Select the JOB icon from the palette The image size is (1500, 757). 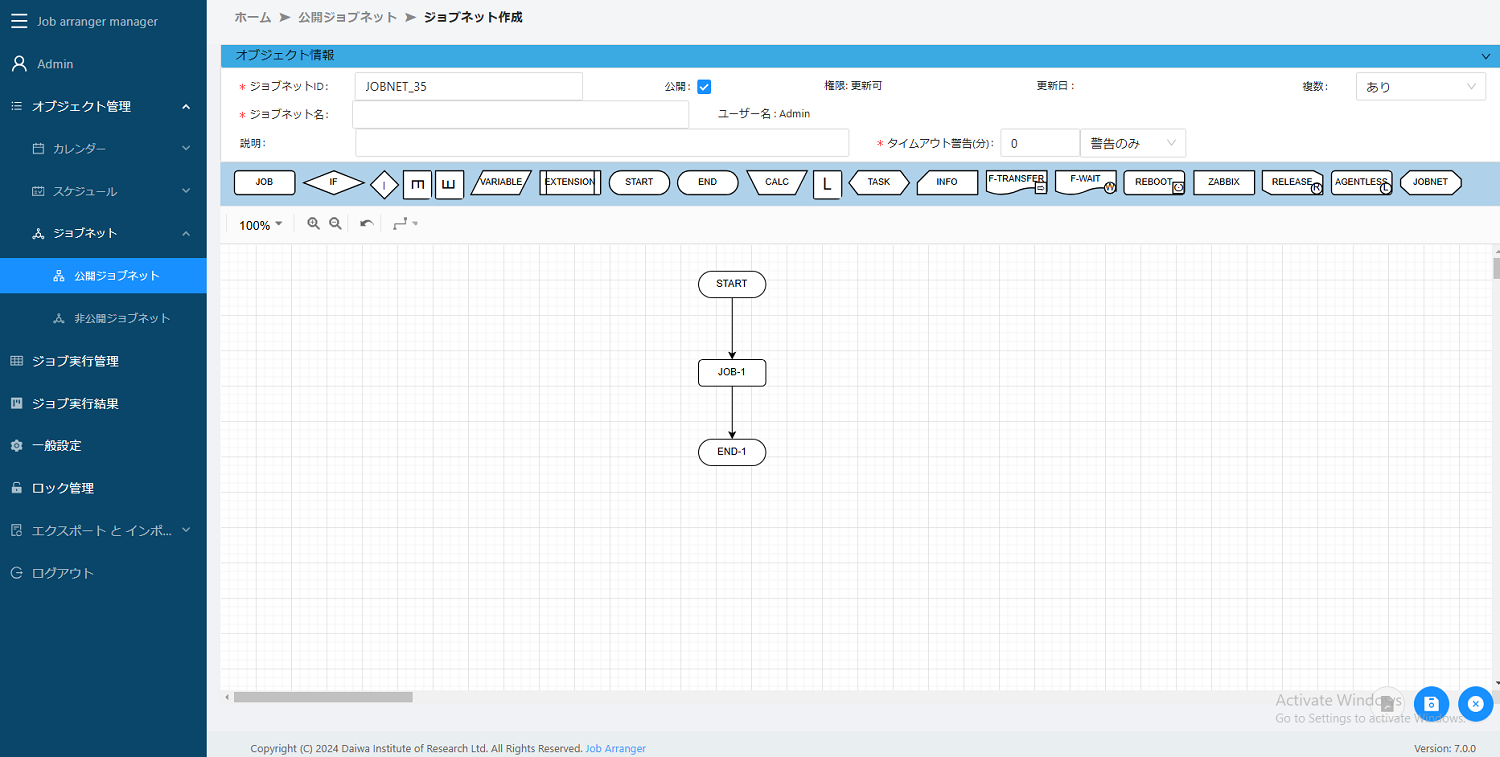264,182
